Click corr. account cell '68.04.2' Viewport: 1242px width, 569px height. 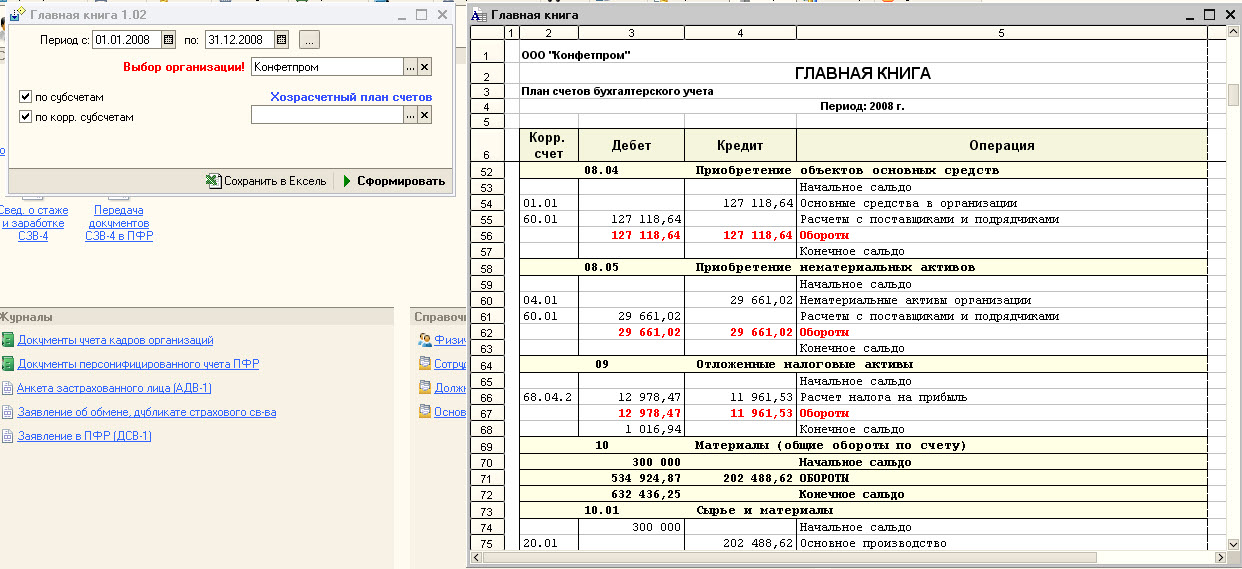coord(548,397)
